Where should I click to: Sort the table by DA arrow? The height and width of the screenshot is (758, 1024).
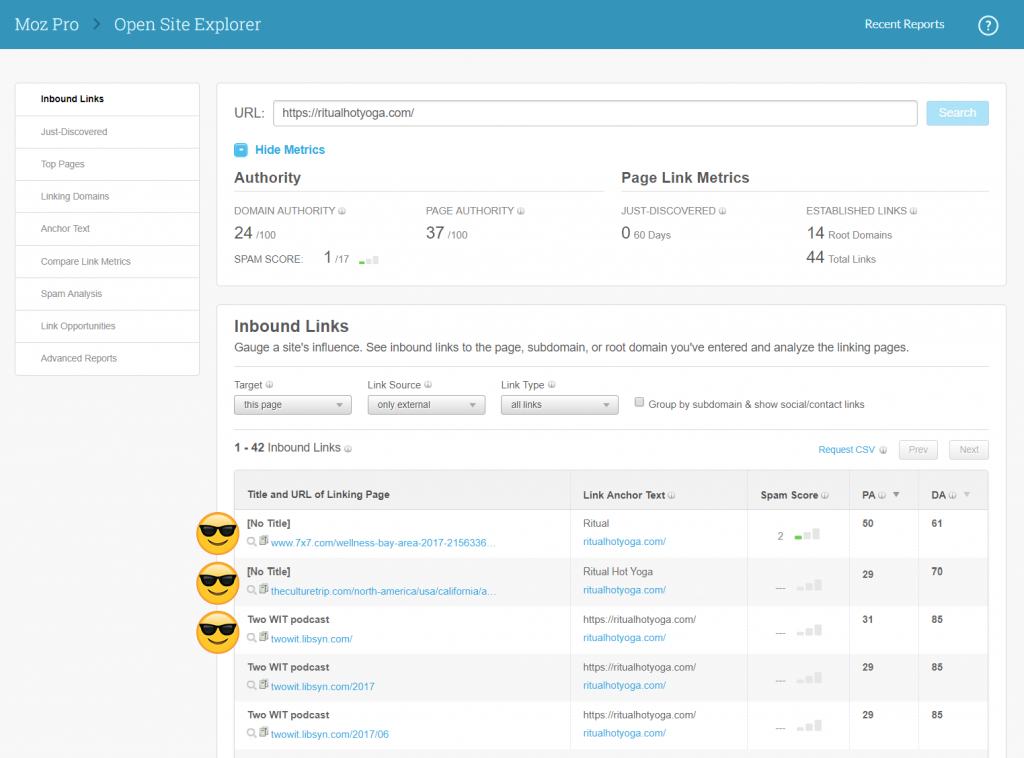(966, 495)
